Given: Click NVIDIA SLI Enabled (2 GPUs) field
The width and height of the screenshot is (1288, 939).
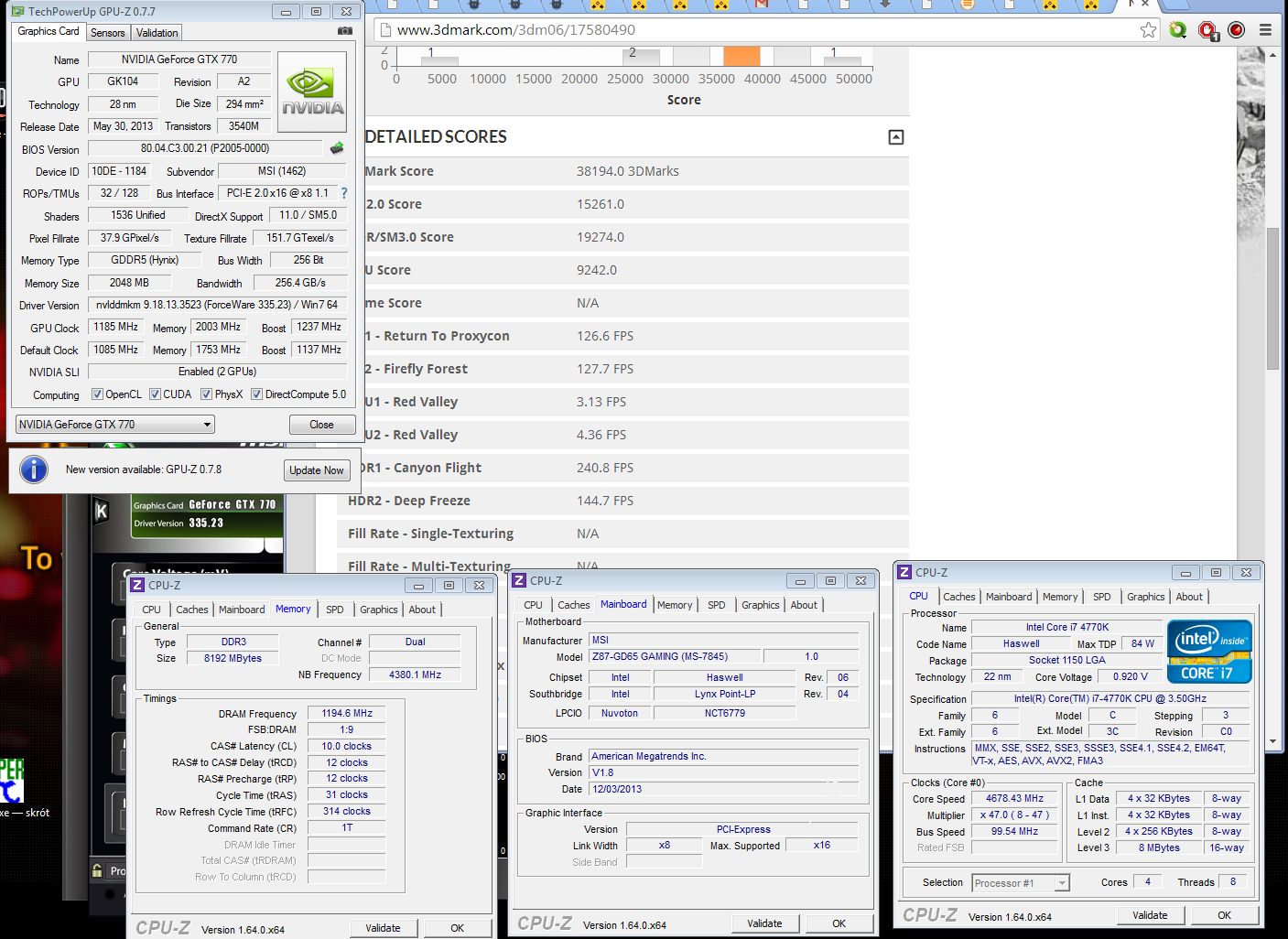Looking at the screenshot, I should click(217, 372).
